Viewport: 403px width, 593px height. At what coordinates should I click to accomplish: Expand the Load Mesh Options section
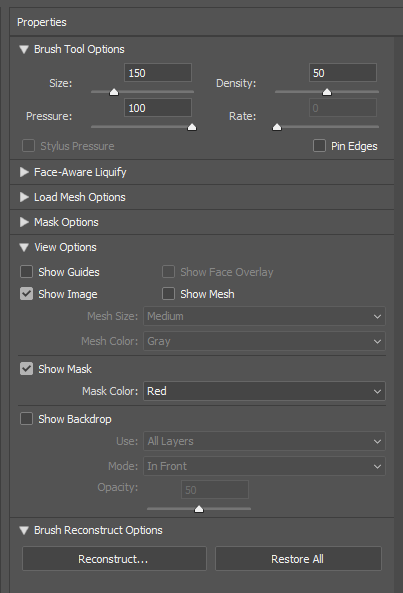(24, 197)
